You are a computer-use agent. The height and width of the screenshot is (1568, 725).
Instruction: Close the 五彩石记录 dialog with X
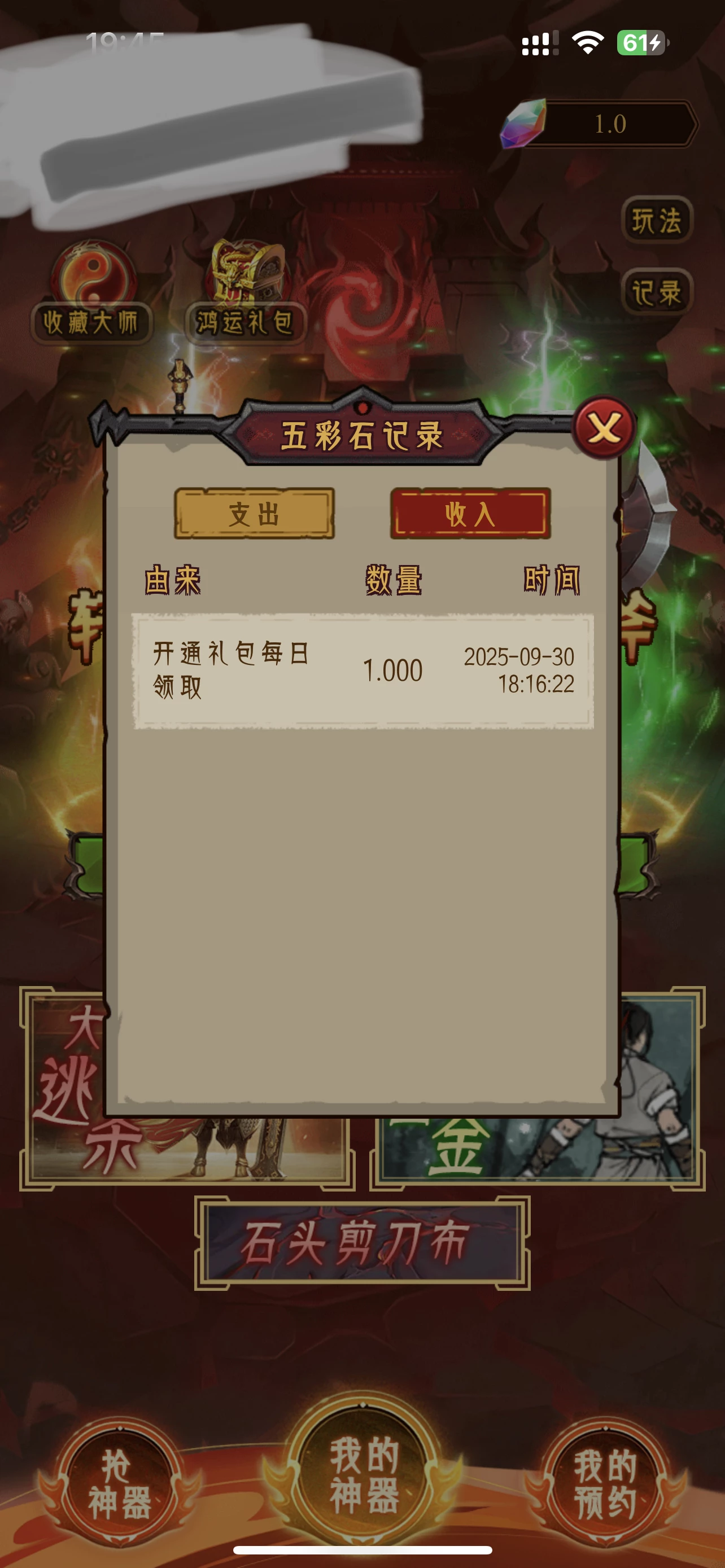[x=604, y=428]
